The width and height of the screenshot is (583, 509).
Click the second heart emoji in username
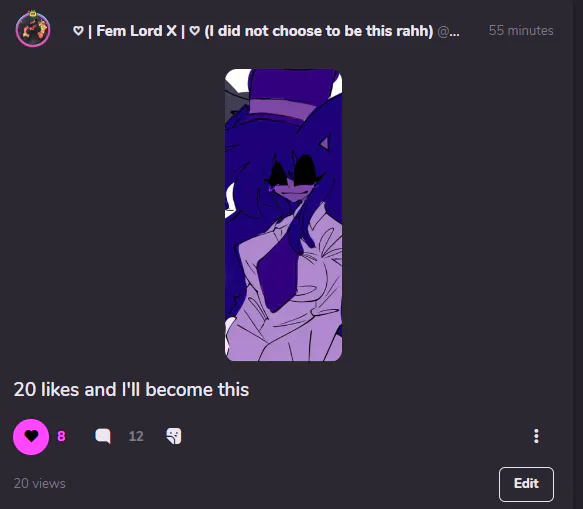point(194,31)
